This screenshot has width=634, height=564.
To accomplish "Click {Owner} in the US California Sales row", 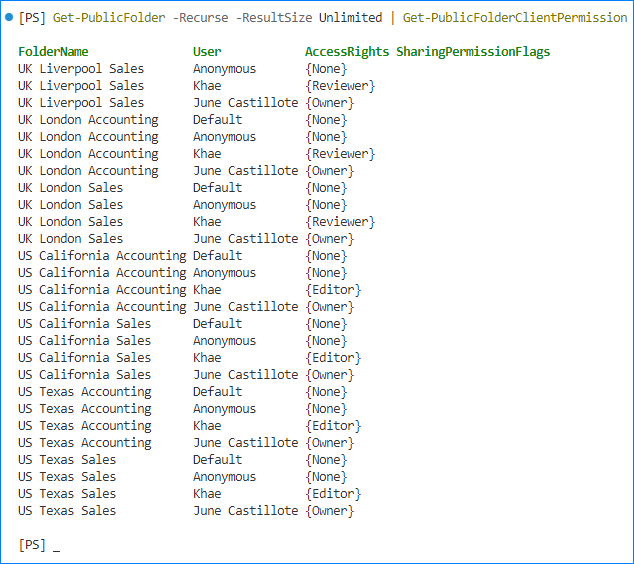I will point(330,375).
